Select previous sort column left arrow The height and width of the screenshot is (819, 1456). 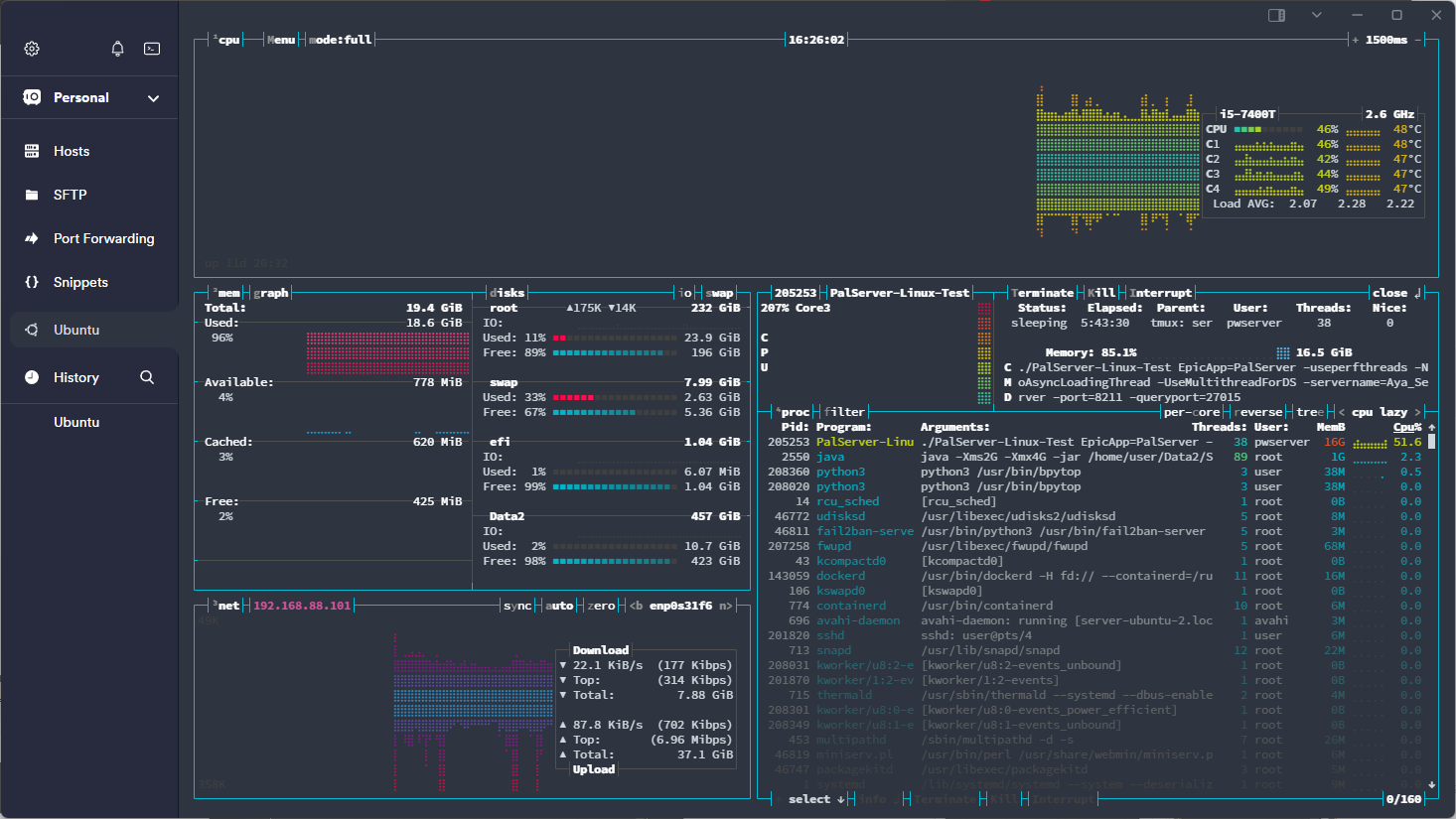coord(1342,412)
